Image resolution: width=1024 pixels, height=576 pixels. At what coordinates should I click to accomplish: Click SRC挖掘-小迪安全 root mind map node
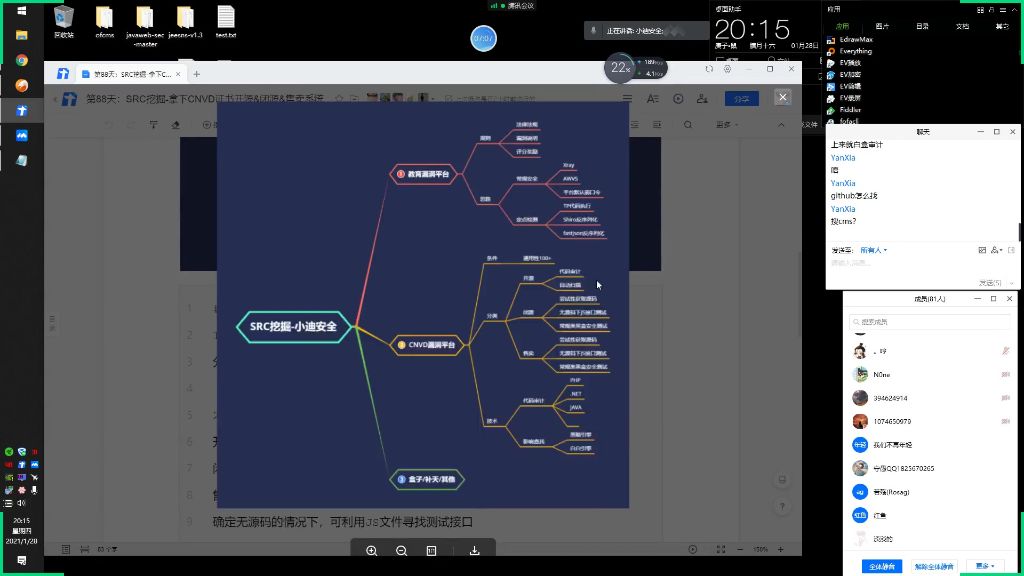point(293,327)
